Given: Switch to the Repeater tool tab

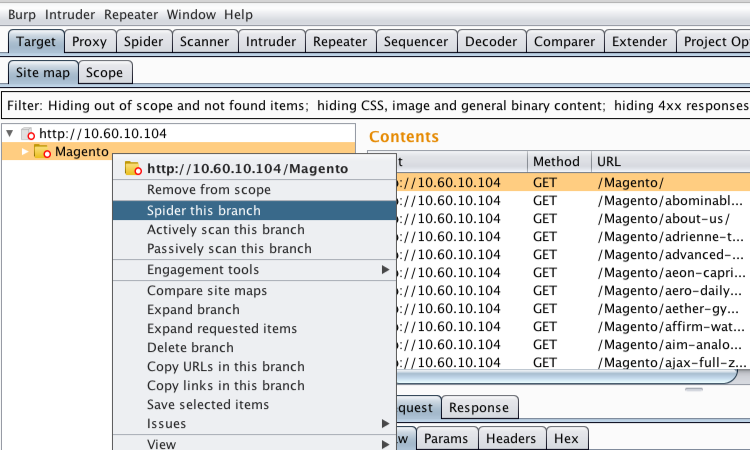Looking at the screenshot, I should point(340,42).
